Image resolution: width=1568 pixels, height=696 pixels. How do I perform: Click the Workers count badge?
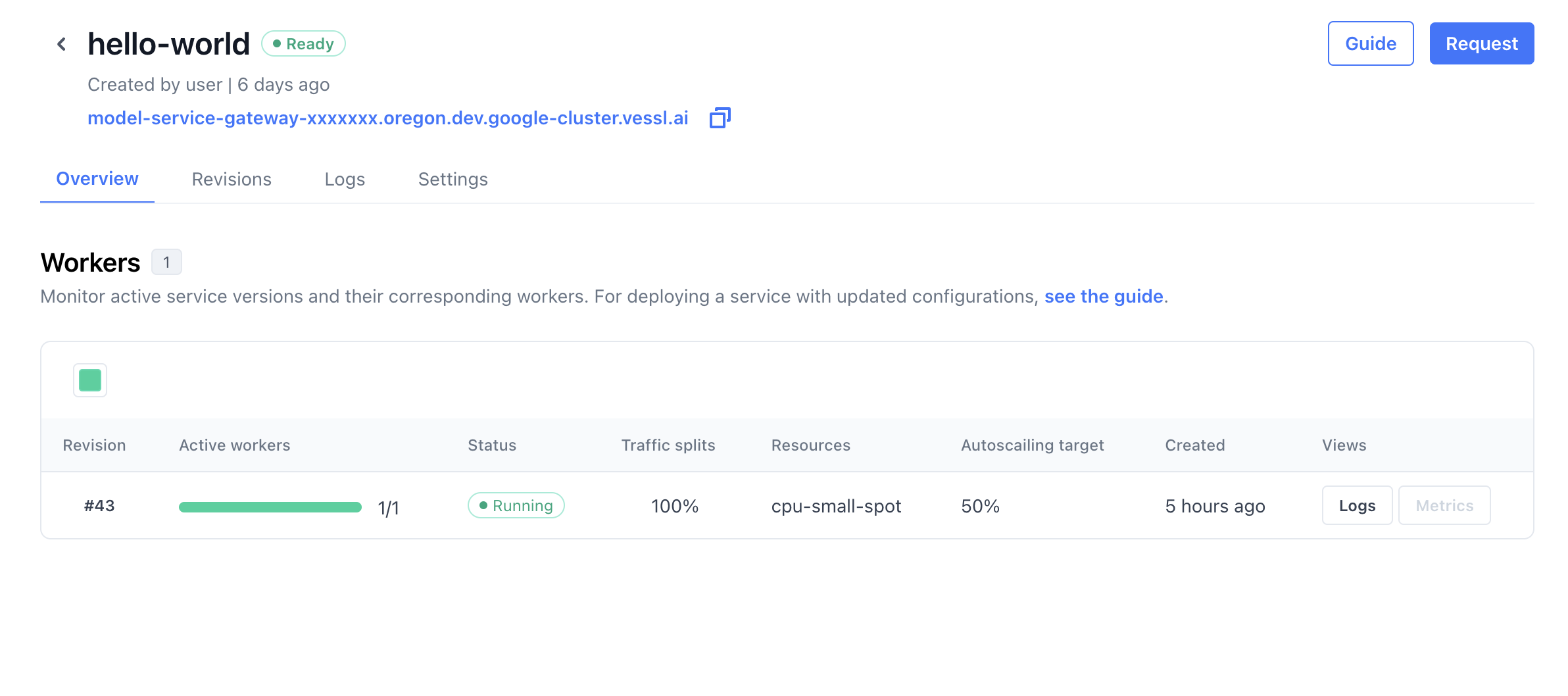pyautogui.click(x=166, y=262)
